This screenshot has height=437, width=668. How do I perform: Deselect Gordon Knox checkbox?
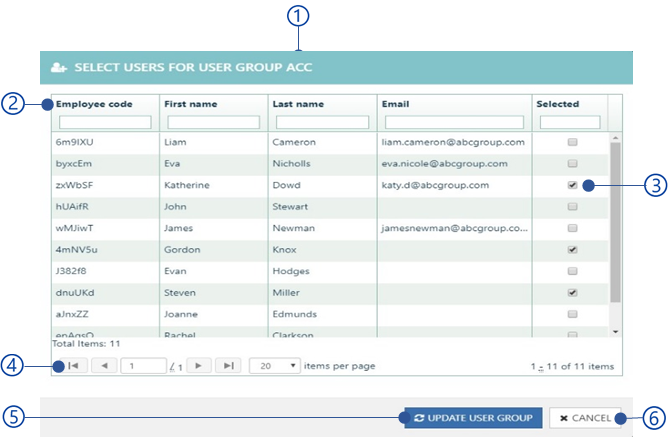coord(572,250)
